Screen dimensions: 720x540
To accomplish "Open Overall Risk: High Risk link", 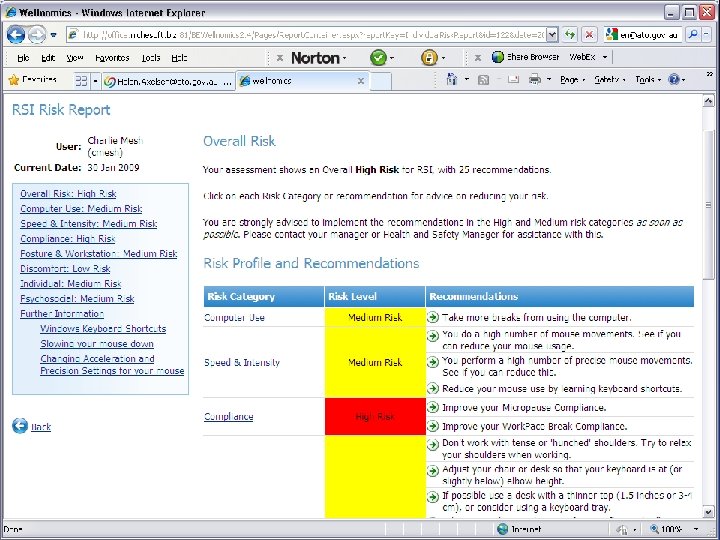I will pos(68,194).
